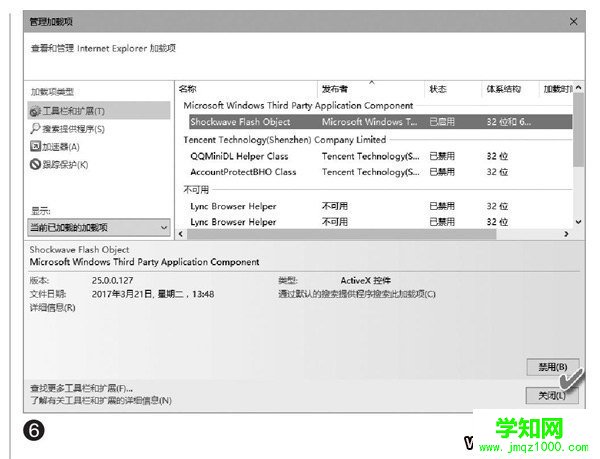Click the accelerator icon beside 加速器(A)

click(x=35, y=146)
